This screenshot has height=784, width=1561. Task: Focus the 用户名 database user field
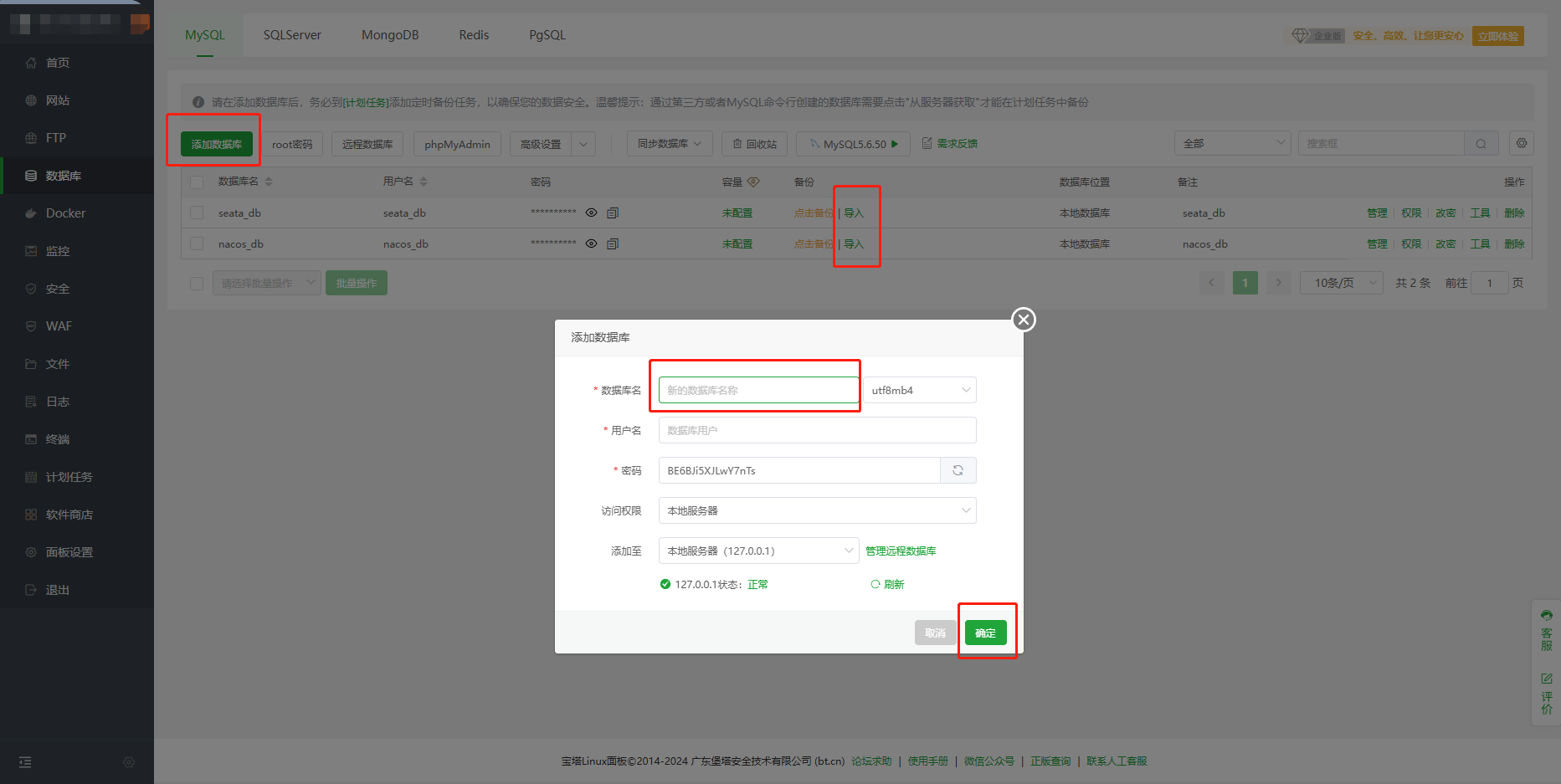[817, 430]
